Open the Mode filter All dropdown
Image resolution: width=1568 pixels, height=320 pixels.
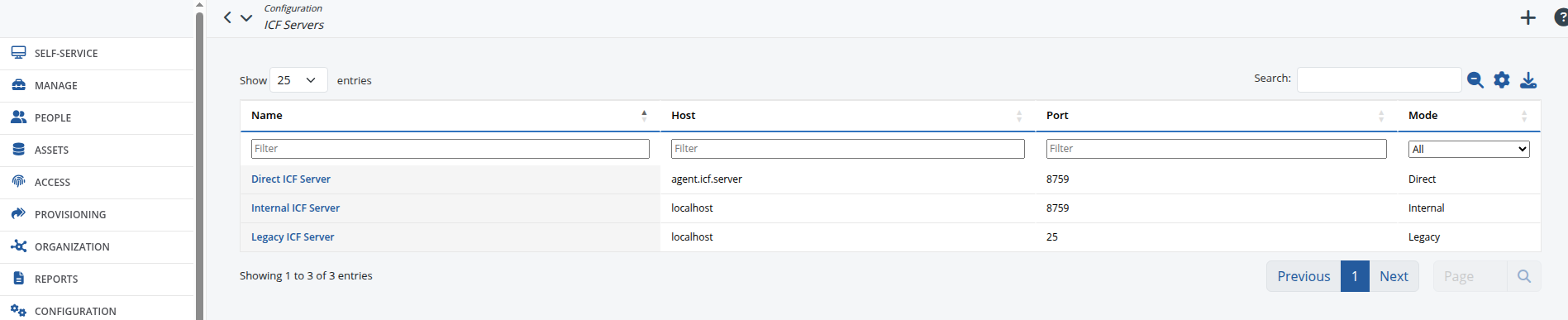tap(1469, 149)
